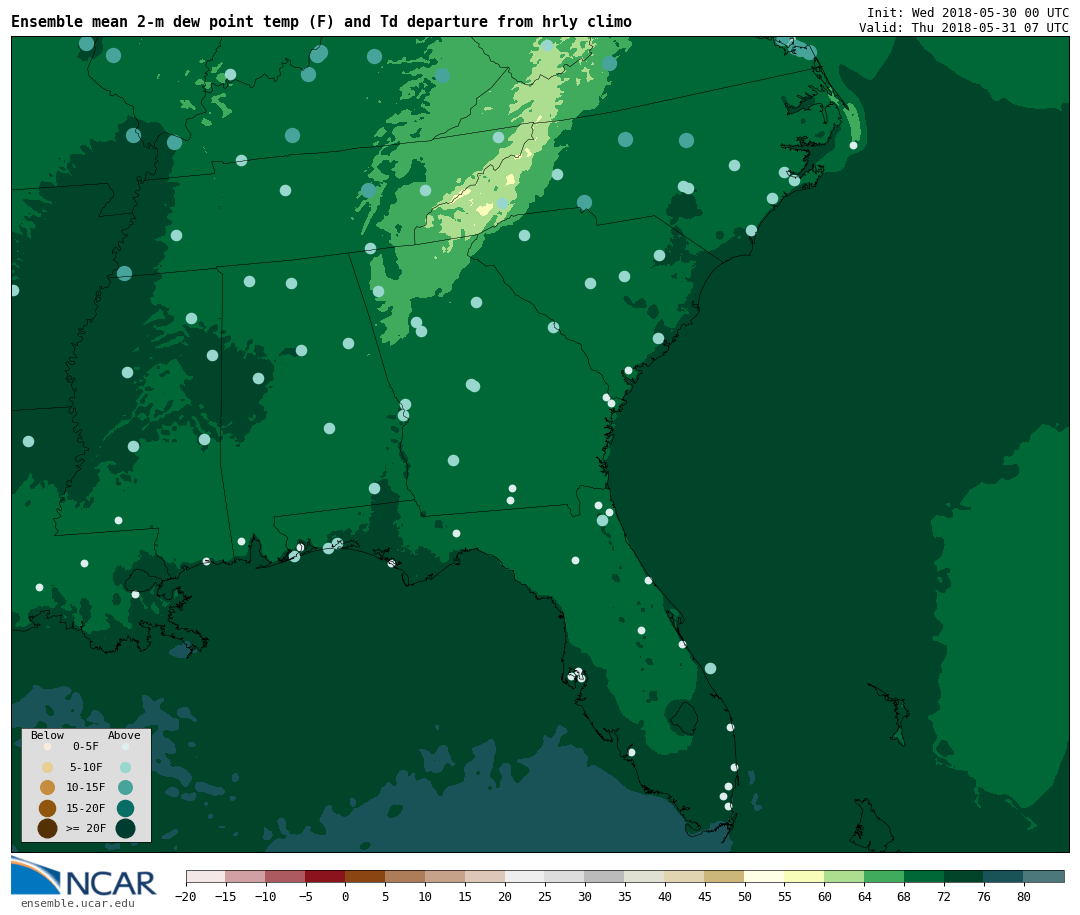Image resolution: width=1080 pixels, height=915 pixels.
Task: Click the 'Above' legend heading
Action: [124, 735]
